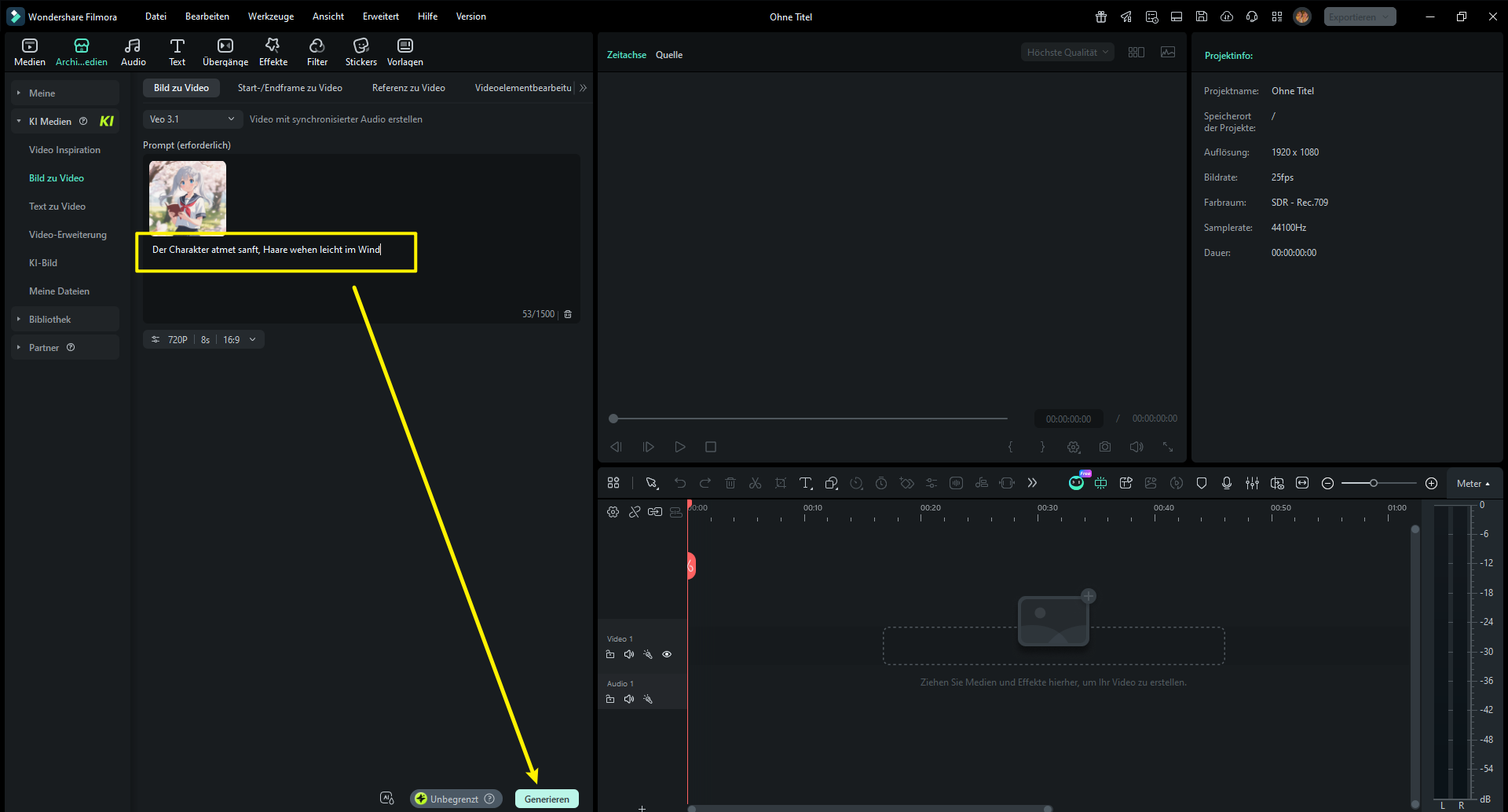This screenshot has height=812, width=1508.
Task: Open the Höchste Qualität dropdown
Action: [x=1067, y=53]
